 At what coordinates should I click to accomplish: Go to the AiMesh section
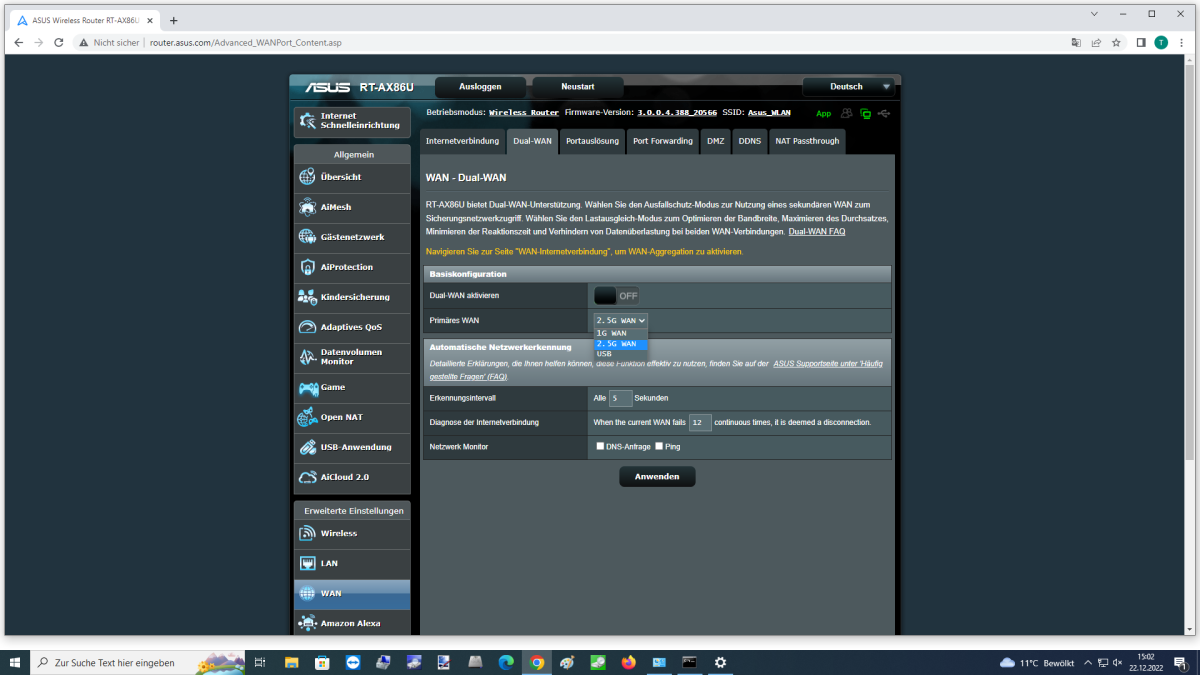(352, 207)
